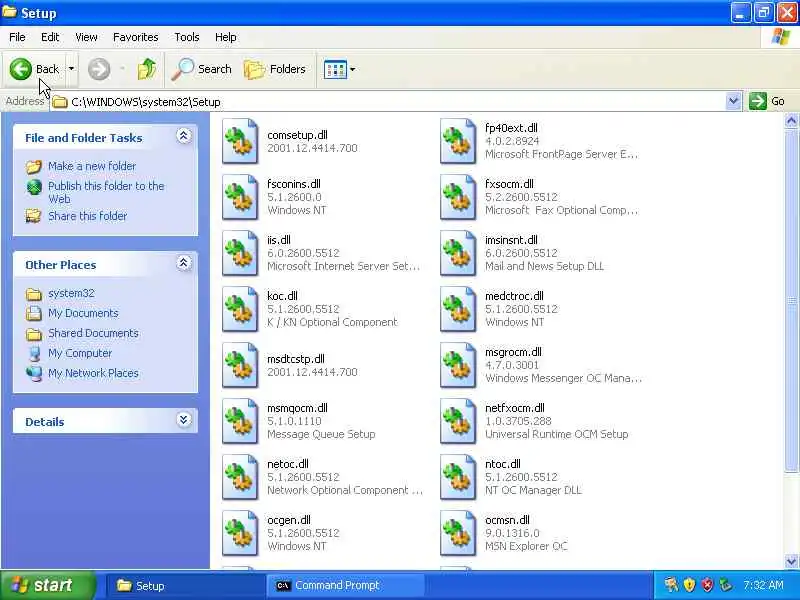
Task: Open the Search pane from toolbar
Action: pos(201,69)
